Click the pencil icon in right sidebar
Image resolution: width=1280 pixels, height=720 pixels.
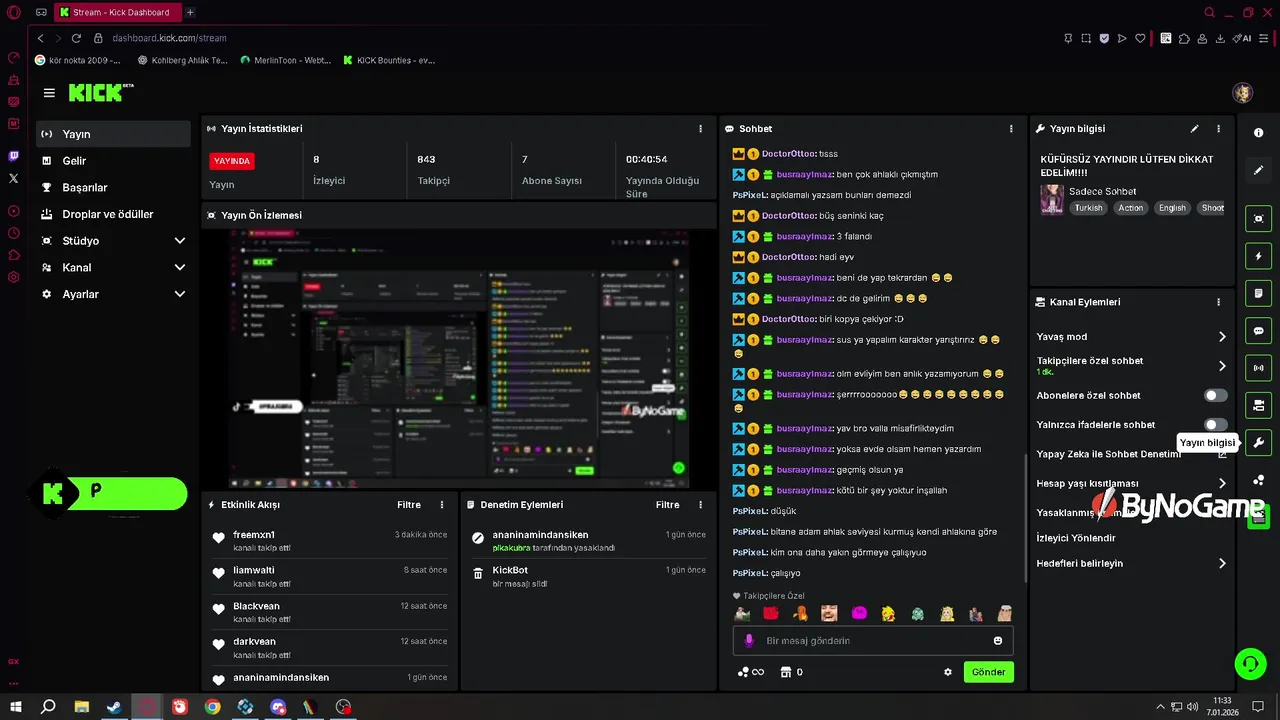coord(1258,170)
